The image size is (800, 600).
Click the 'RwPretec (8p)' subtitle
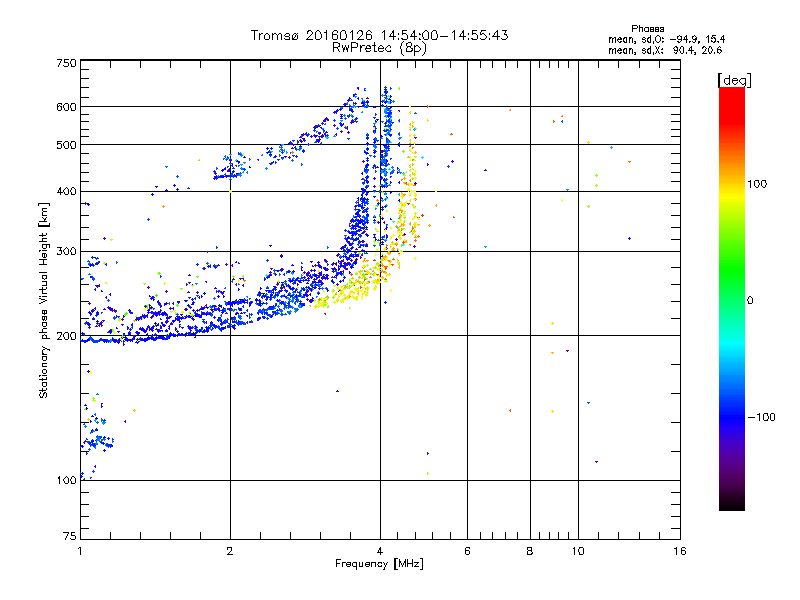pyautogui.click(x=379, y=48)
